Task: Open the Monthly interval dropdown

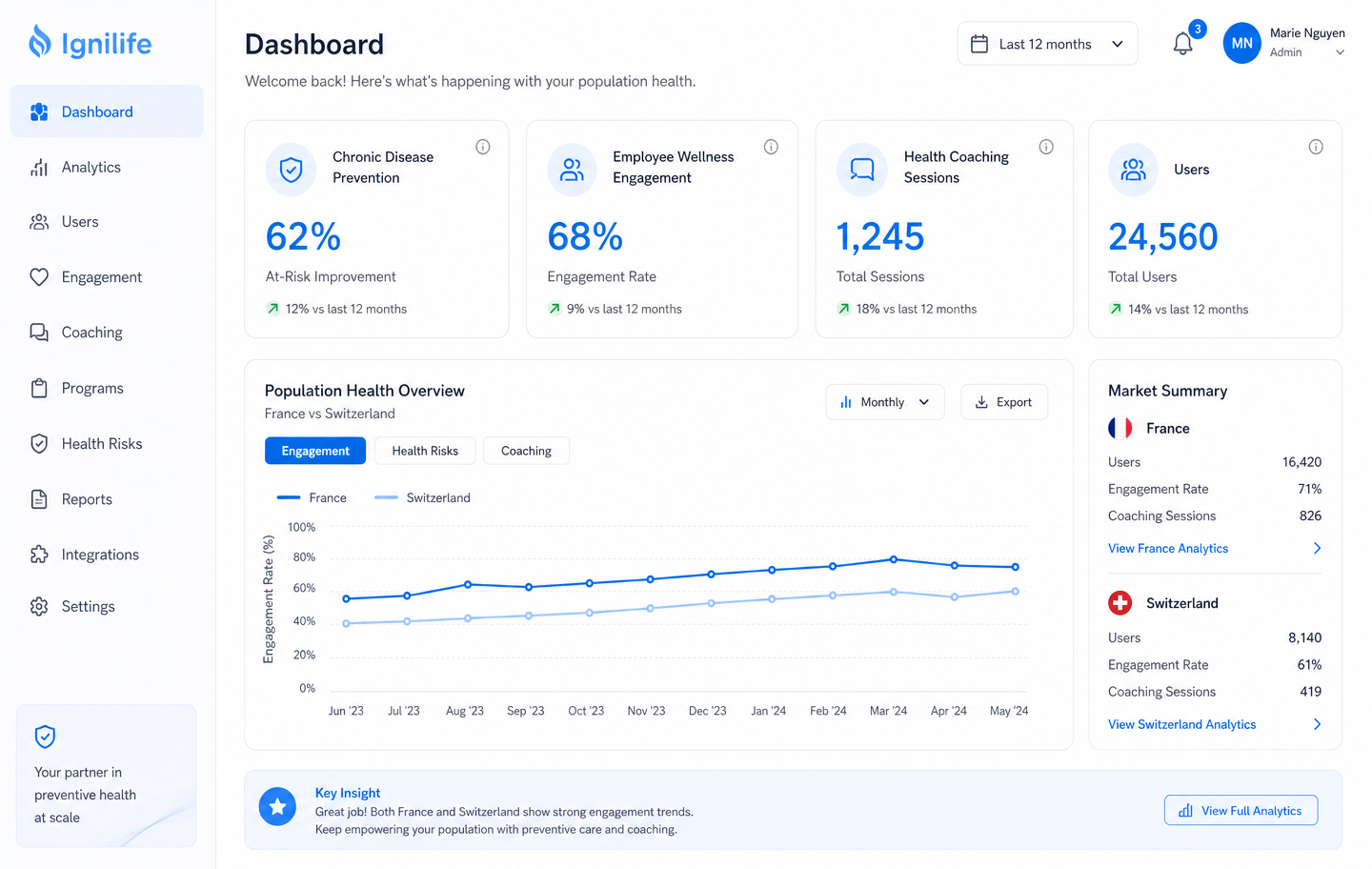Action: tap(885, 402)
